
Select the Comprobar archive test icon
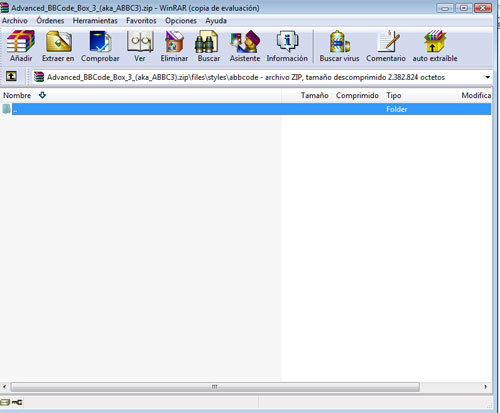click(x=100, y=41)
